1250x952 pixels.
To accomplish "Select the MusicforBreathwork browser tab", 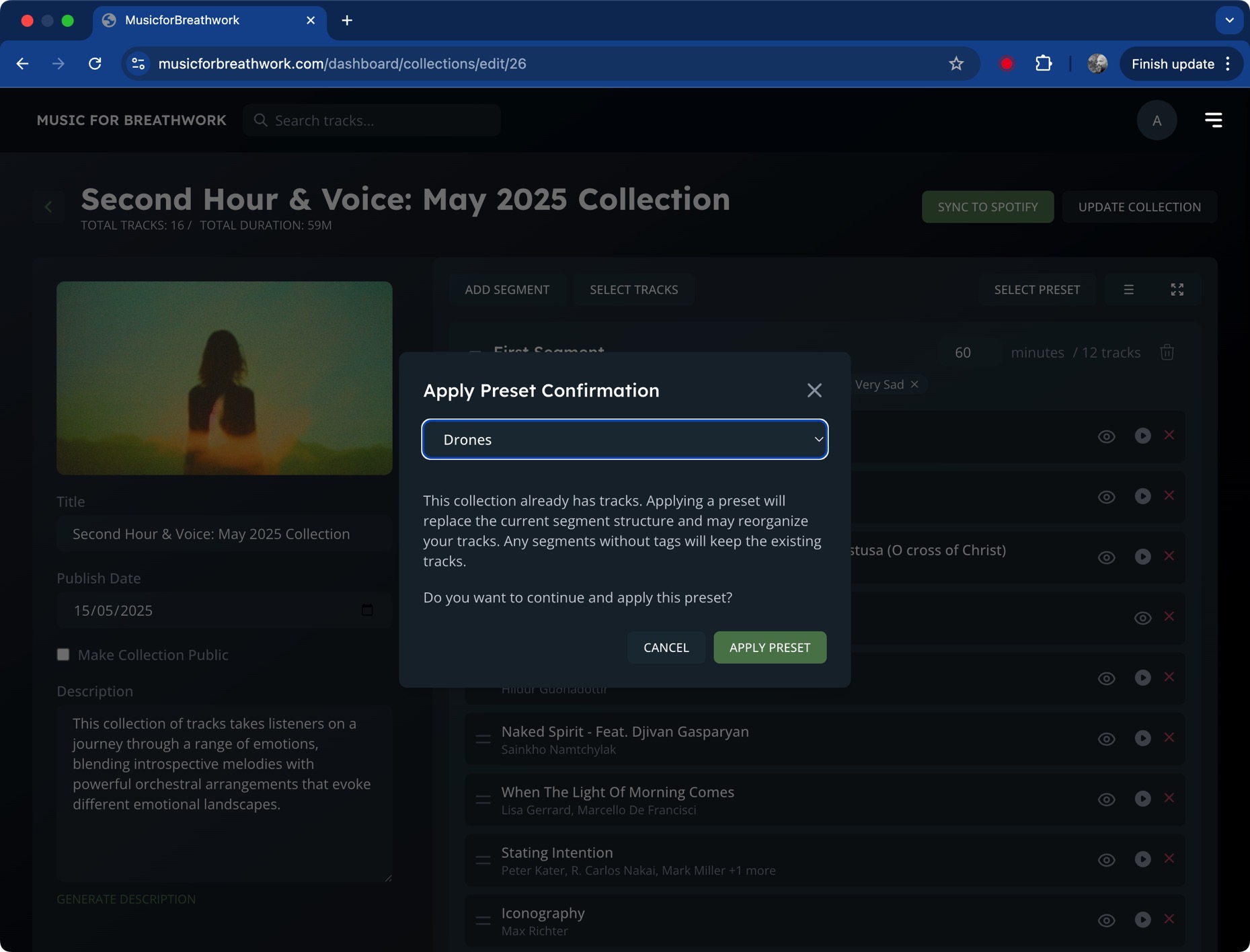I will (x=209, y=20).
